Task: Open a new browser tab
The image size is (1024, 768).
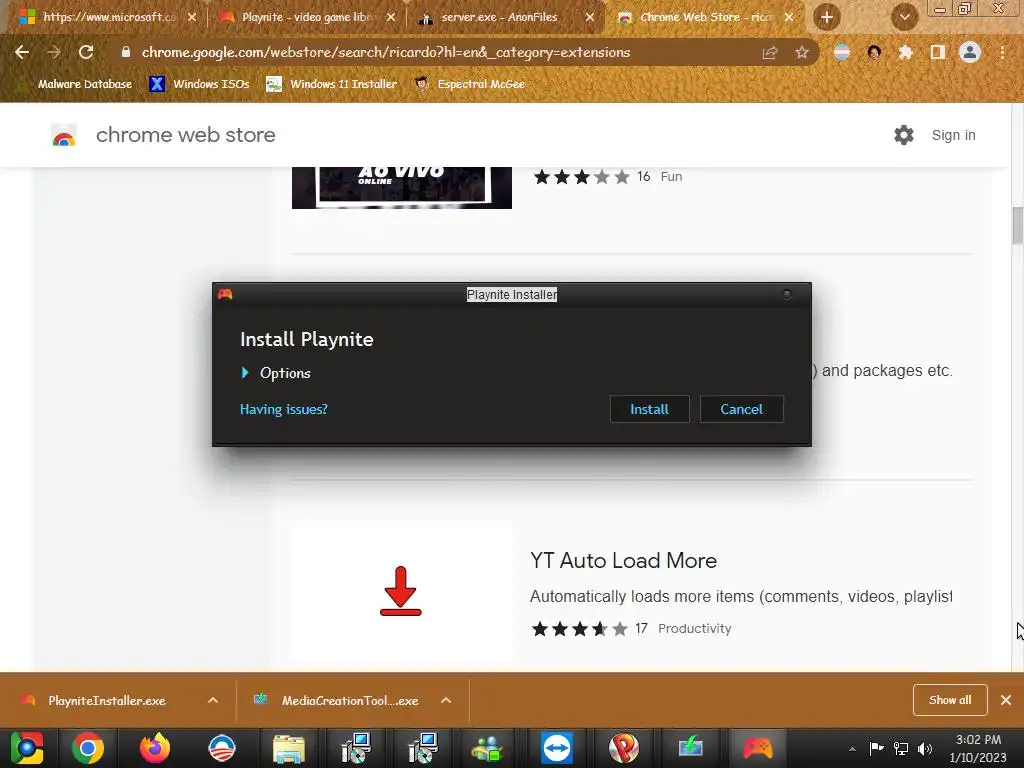Action: [x=827, y=18]
